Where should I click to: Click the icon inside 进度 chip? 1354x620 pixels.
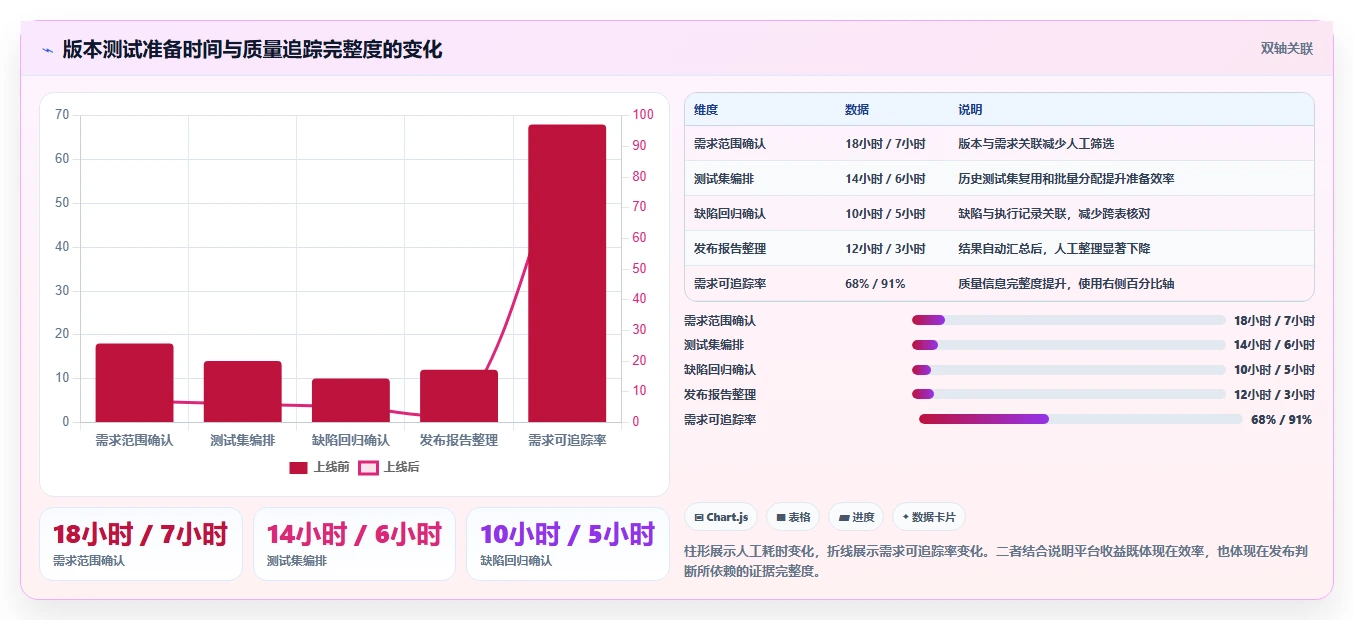pyautogui.click(x=844, y=518)
